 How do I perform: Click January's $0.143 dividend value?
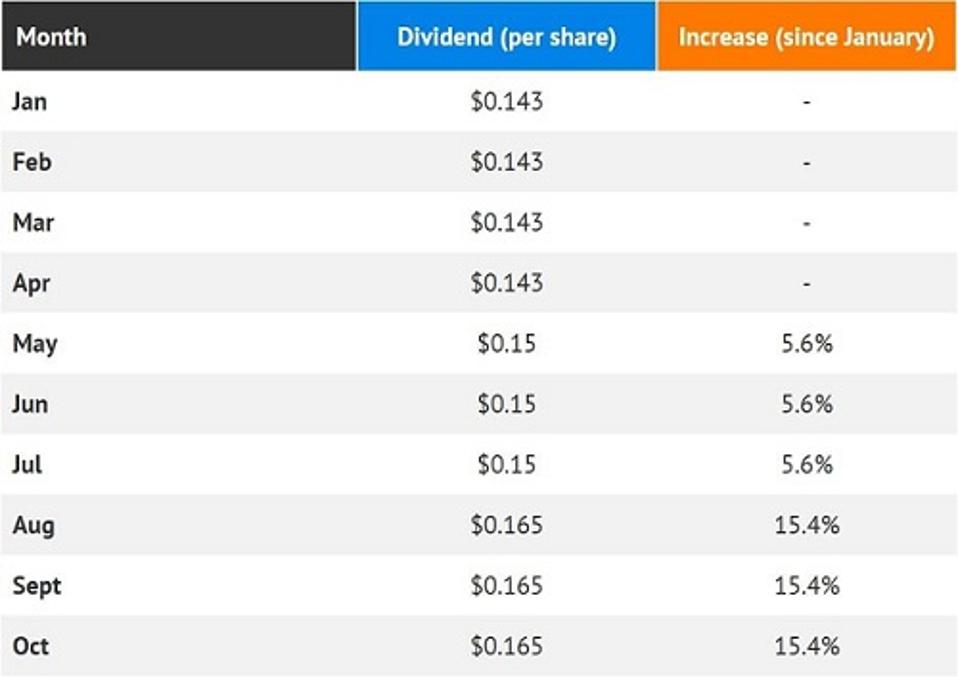tap(506, 101)
